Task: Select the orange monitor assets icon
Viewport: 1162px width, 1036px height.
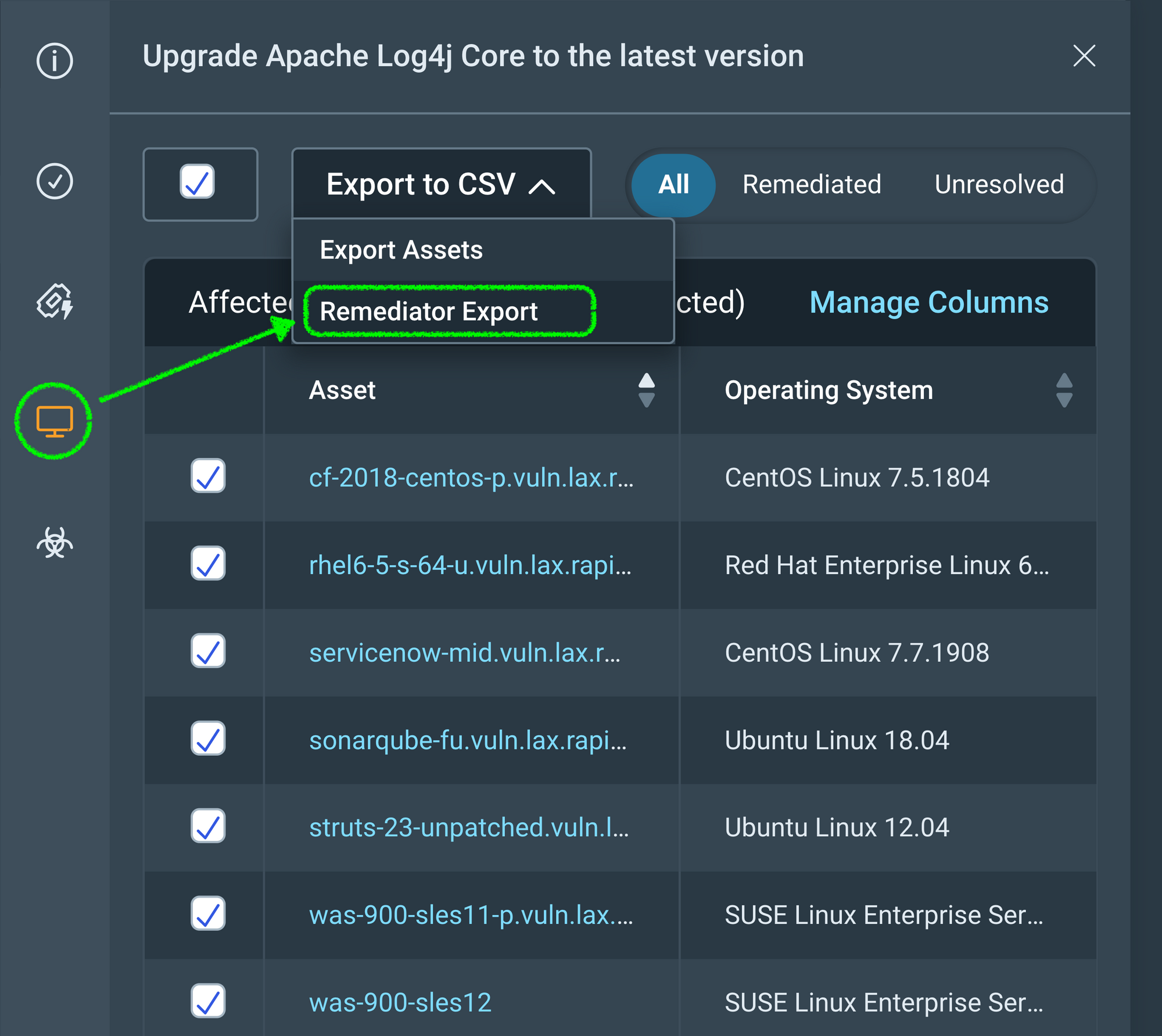Action: click(x=55, y=421)
